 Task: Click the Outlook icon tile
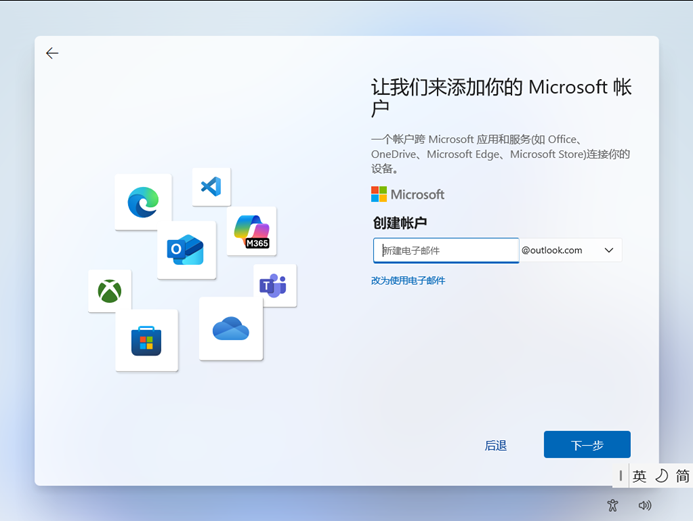pos(186,250)
